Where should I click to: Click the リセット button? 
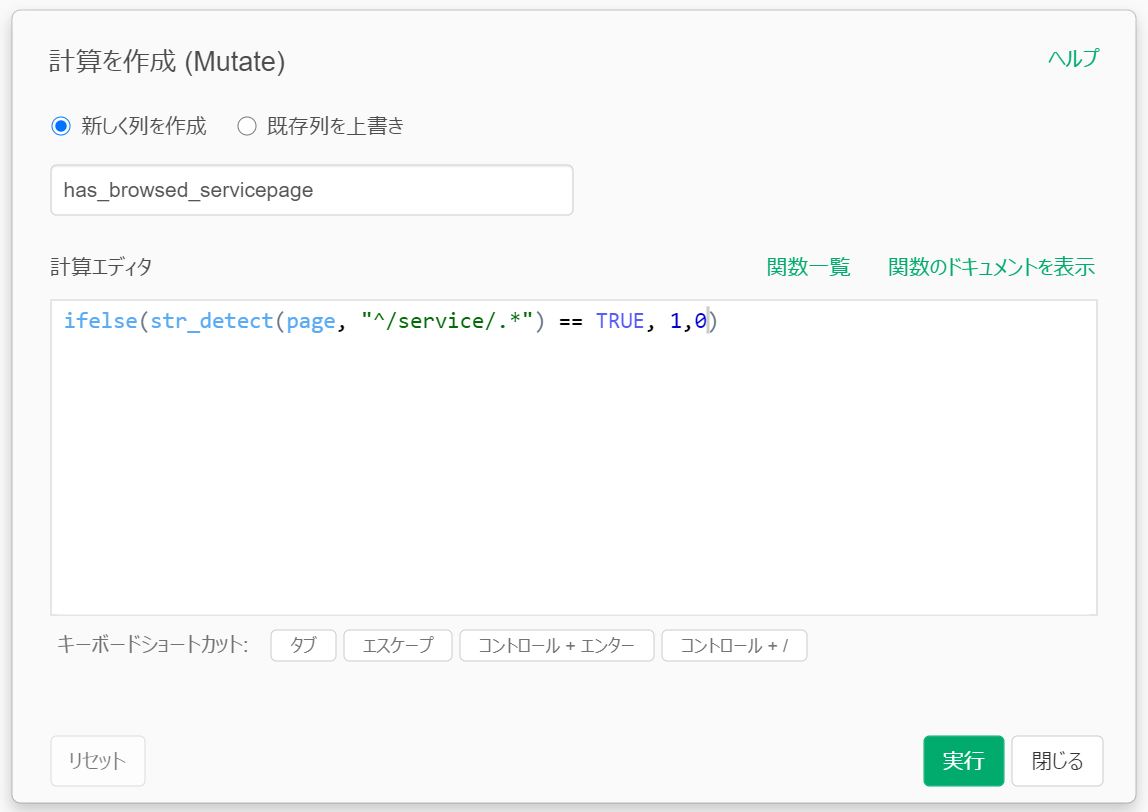coord(97,761)
